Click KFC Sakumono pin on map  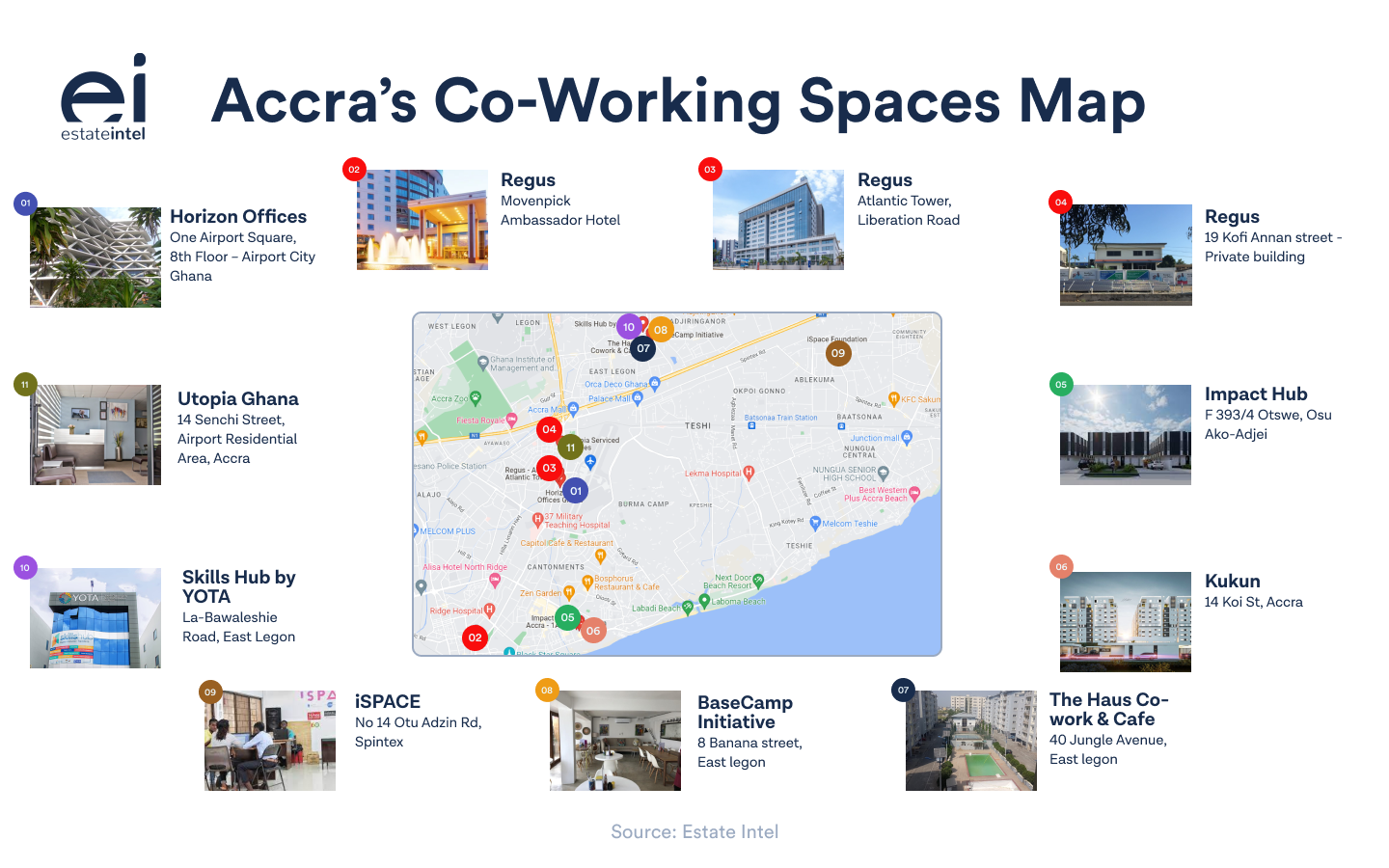point(894,398)
